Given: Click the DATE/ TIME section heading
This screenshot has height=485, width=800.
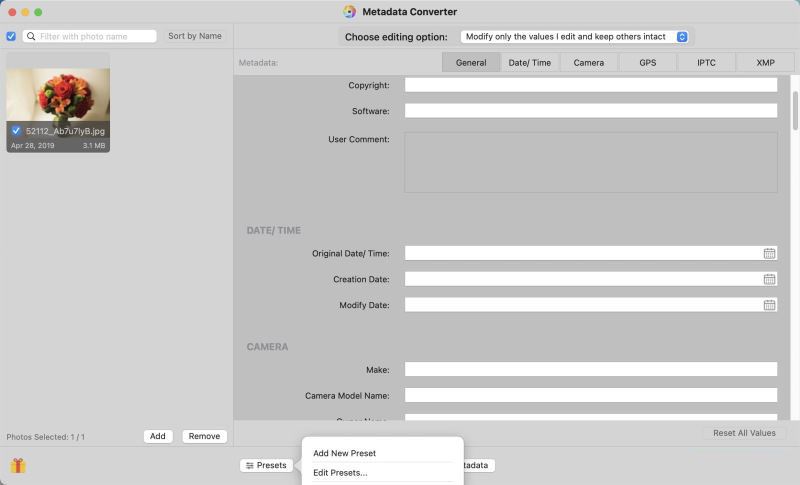Looking at the screenshot, I should coord(273,231).
